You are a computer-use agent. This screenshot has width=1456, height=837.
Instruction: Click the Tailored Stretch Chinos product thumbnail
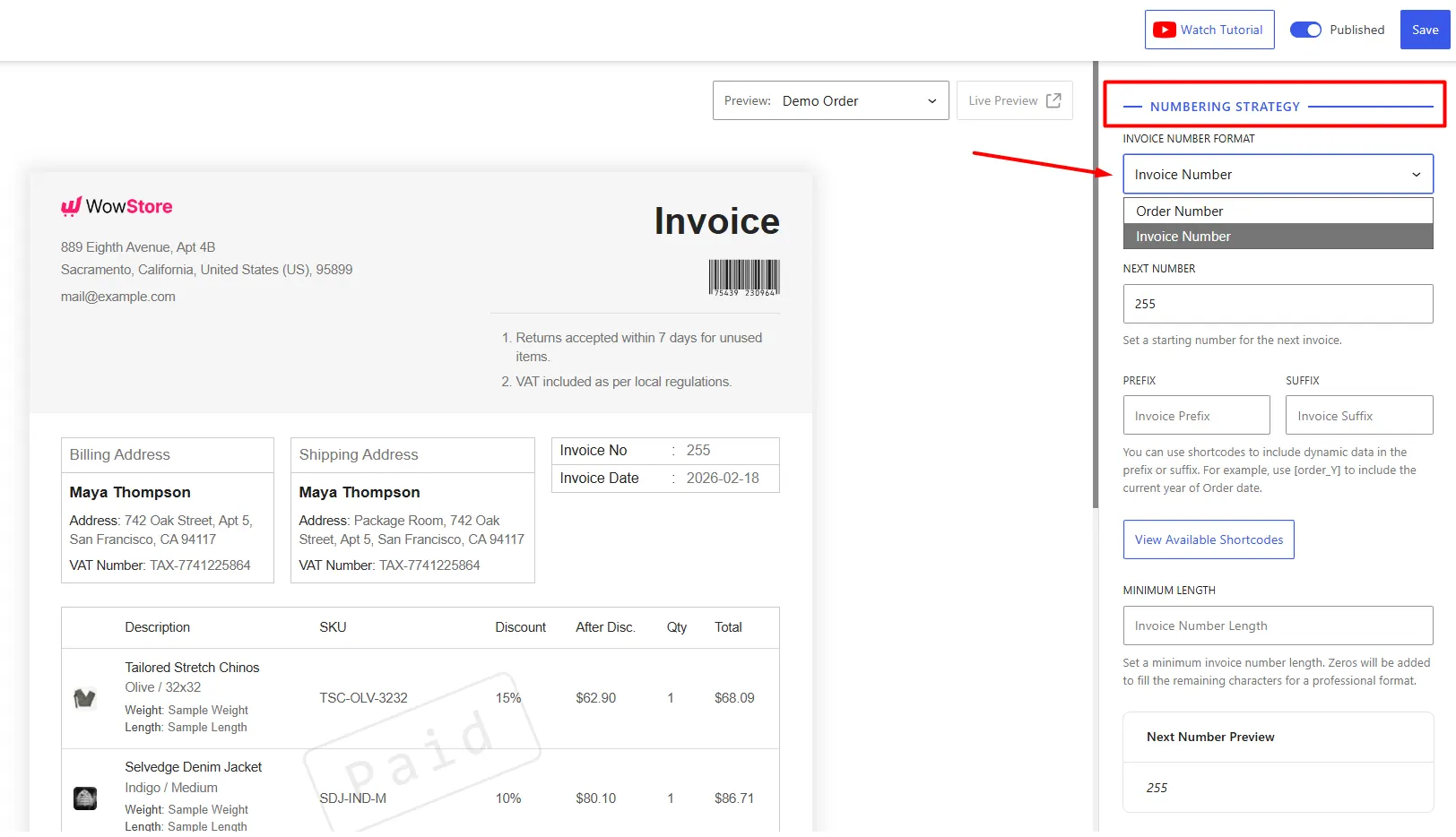pos(85,698)
